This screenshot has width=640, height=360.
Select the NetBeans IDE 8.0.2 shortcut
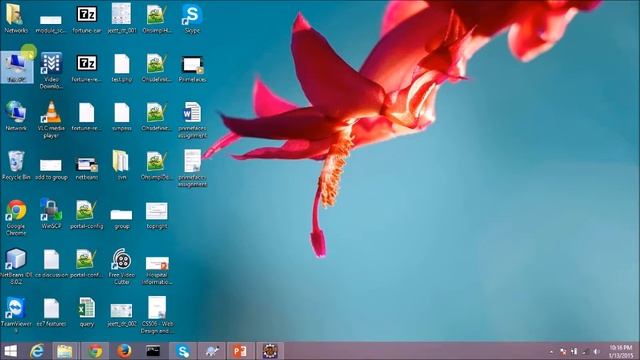click(x=16, y=266)
